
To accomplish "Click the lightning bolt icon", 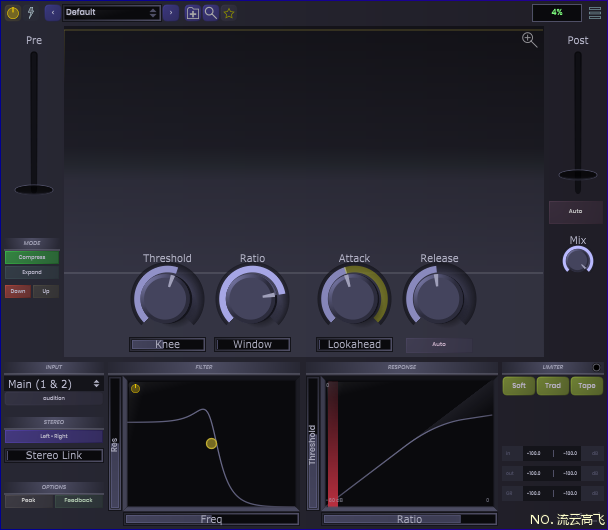I will [31, 12].
